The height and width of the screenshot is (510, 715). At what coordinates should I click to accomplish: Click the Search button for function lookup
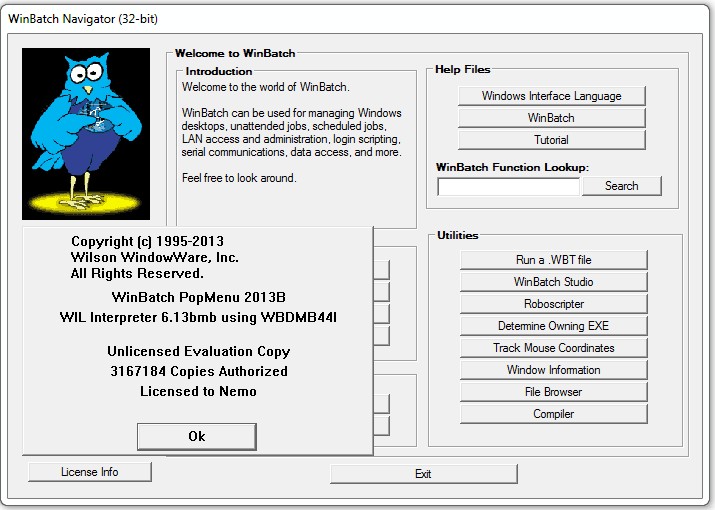[x=622, y=186]
